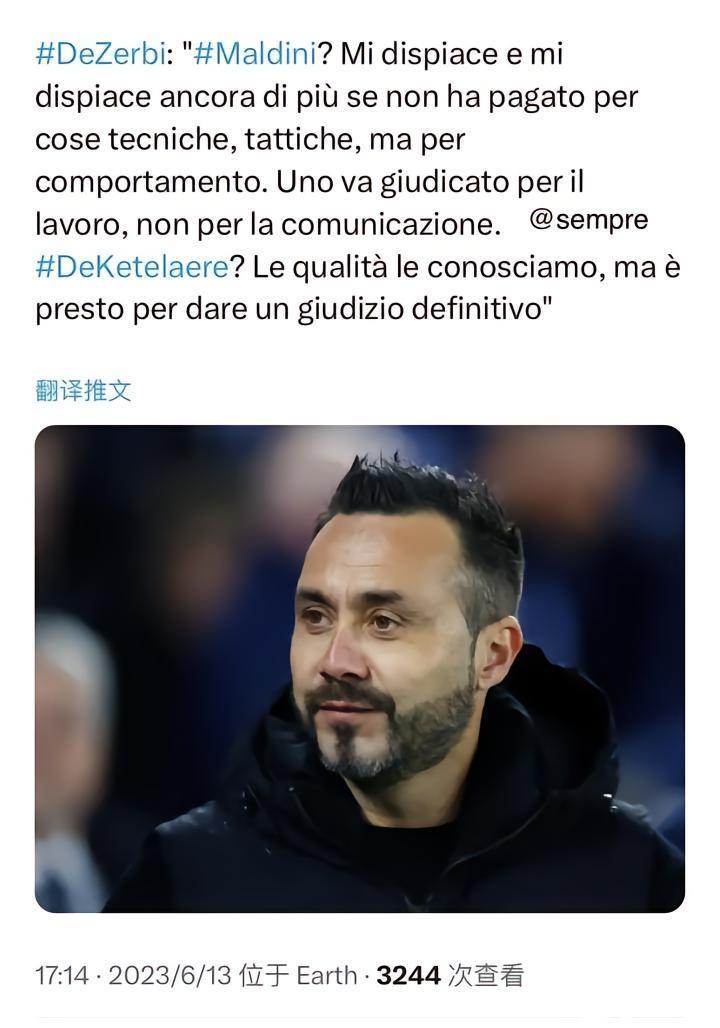Screen dimensions: 720x1028
Task: Click the line 'dispiace ancora di più se non ha pagato per'
Action: 336,97
